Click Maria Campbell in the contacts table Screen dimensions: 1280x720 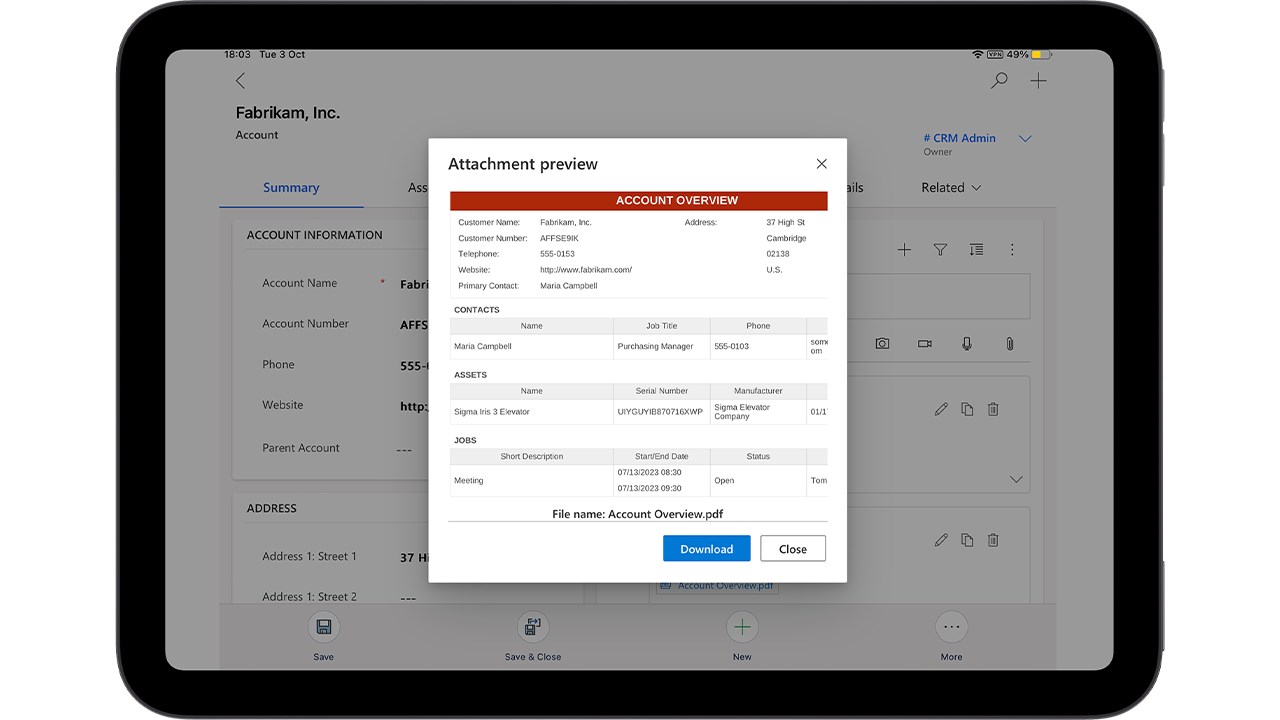pyautogui.click(x=483, y=347)
